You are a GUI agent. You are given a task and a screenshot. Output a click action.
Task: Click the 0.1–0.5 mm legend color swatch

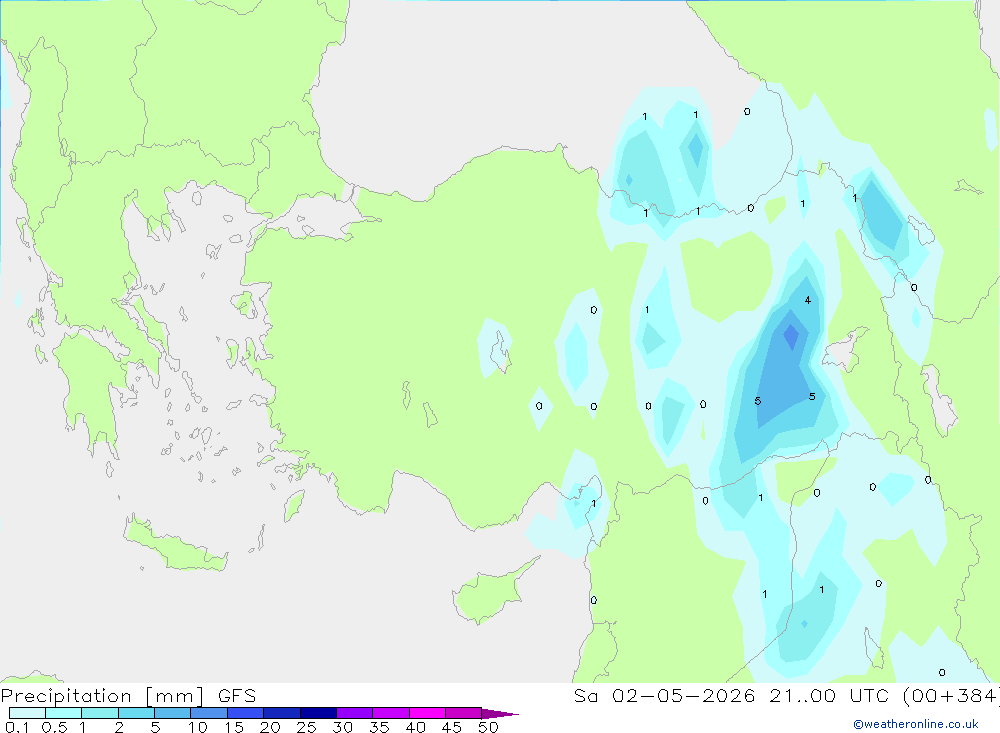(27, 713)
